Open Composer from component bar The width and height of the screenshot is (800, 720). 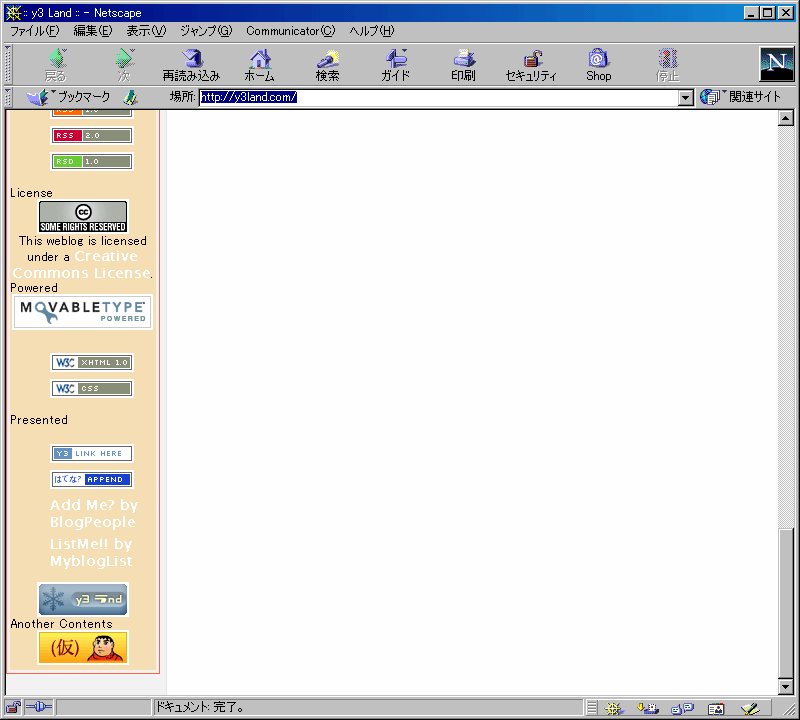[751, 708]
